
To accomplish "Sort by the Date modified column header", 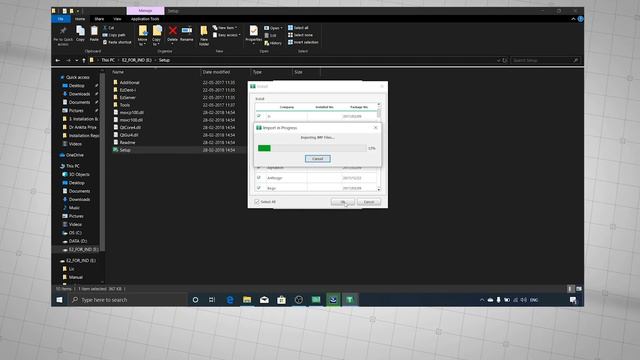I will [216, 72].
